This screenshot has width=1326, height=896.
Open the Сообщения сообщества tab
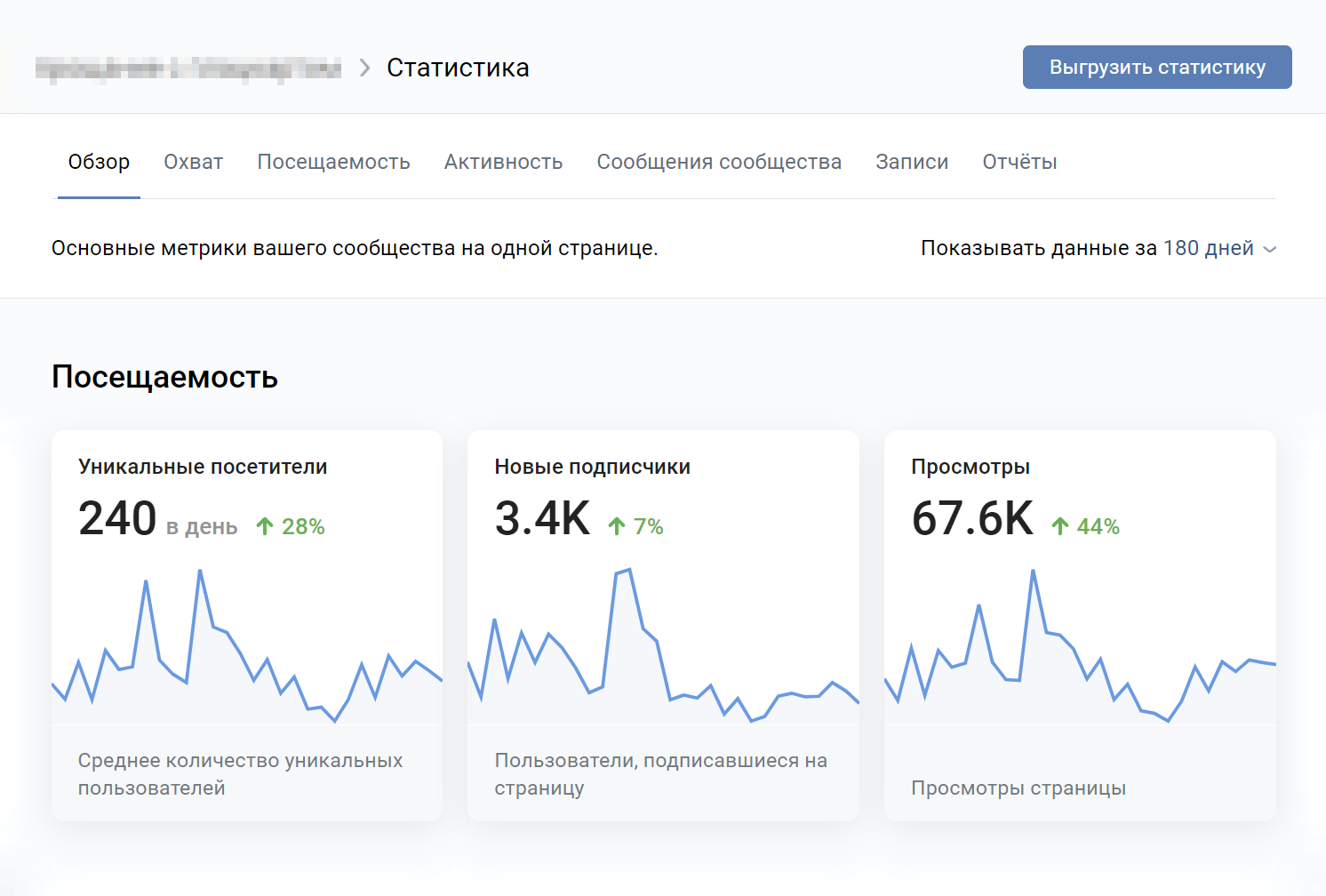click(x=719, y=162)
